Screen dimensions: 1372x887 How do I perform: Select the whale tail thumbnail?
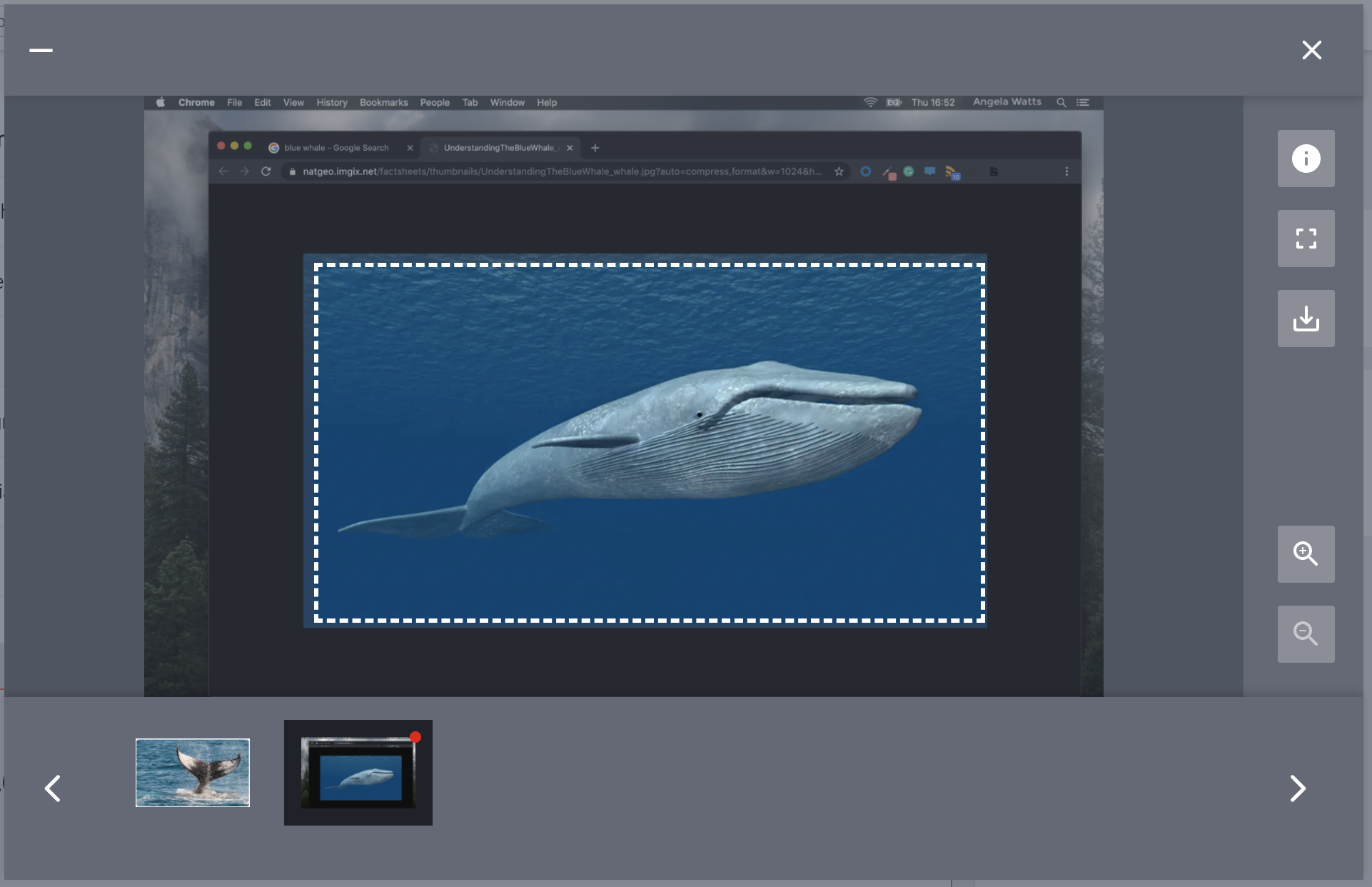(x=193, y=773)
